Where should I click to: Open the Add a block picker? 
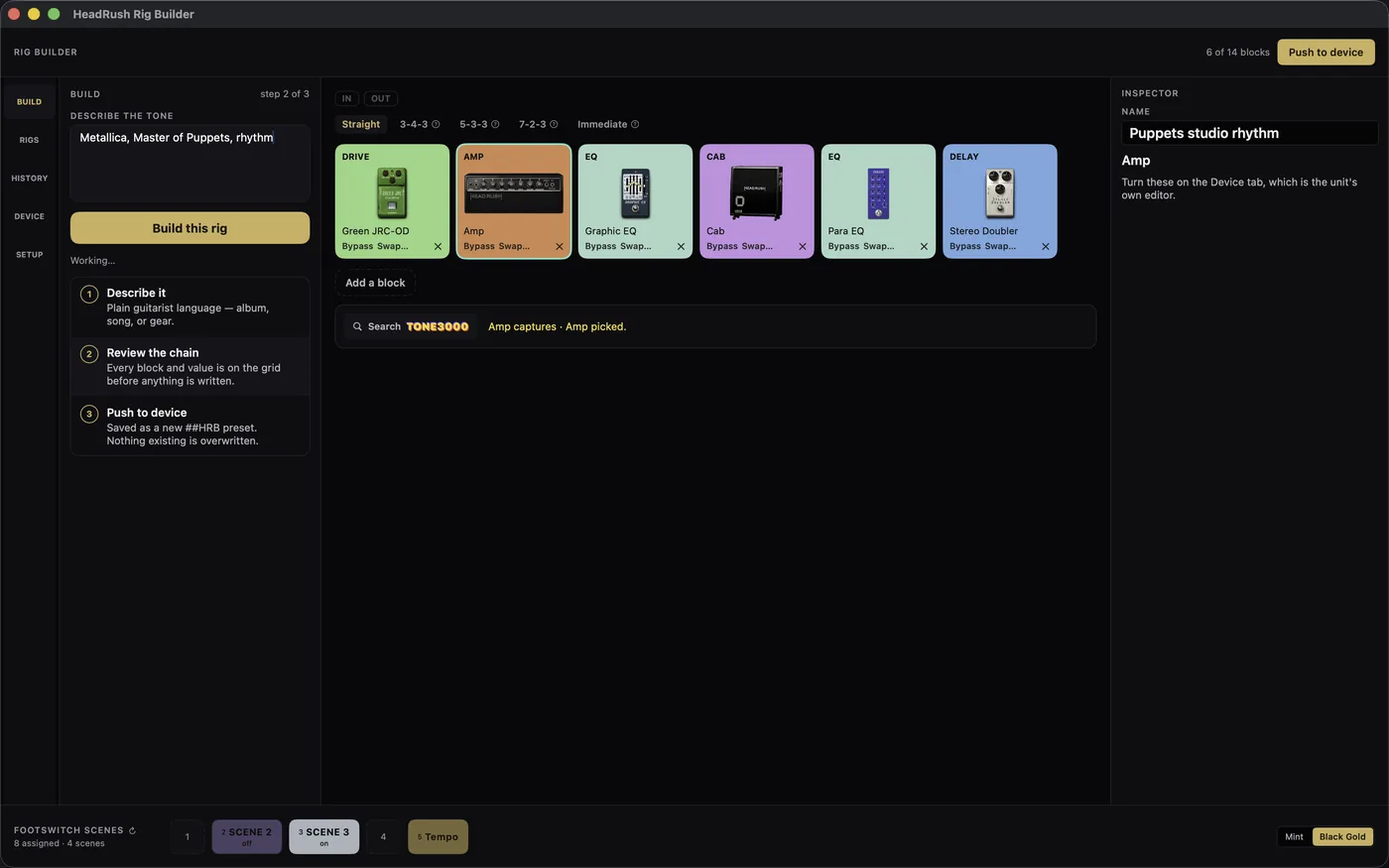point(375,283)
